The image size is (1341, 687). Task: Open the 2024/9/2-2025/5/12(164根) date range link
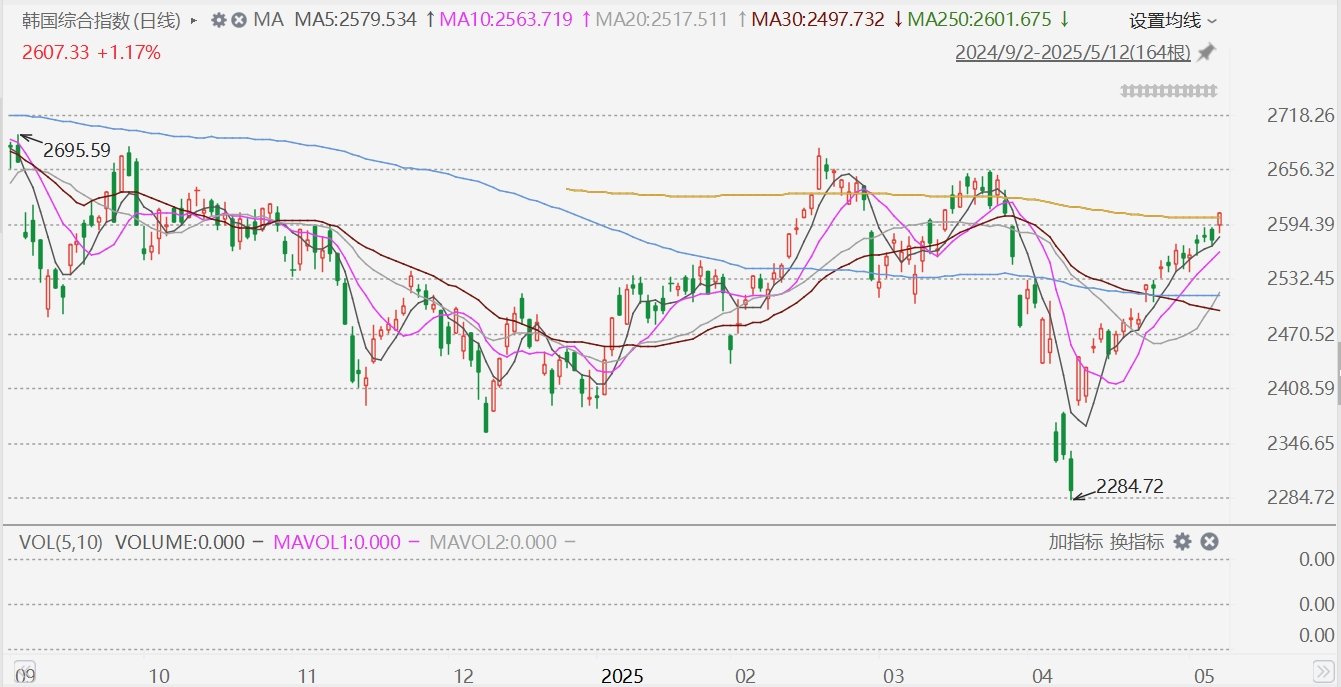(x=1073, y=53)
